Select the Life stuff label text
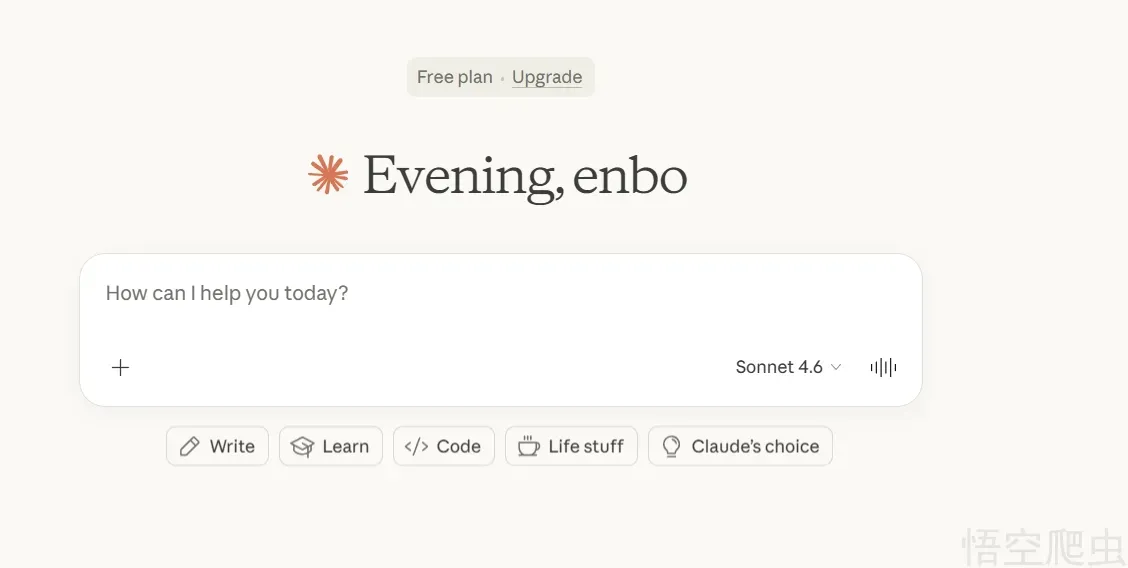This screenshot has width=1128, height=568. [586, 446]
